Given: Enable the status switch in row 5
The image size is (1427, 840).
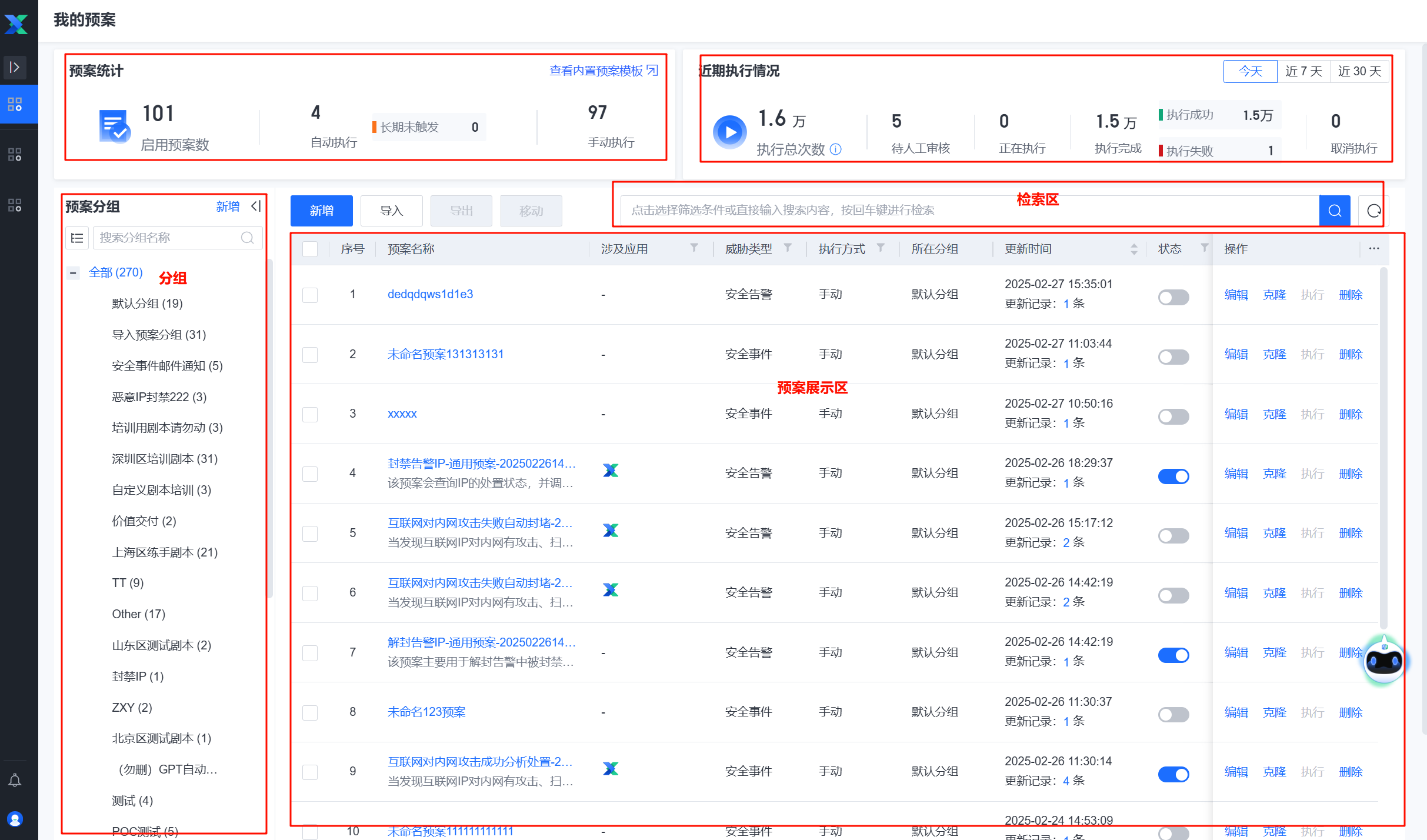Looking at the screenshot, I should [1173, 535].
